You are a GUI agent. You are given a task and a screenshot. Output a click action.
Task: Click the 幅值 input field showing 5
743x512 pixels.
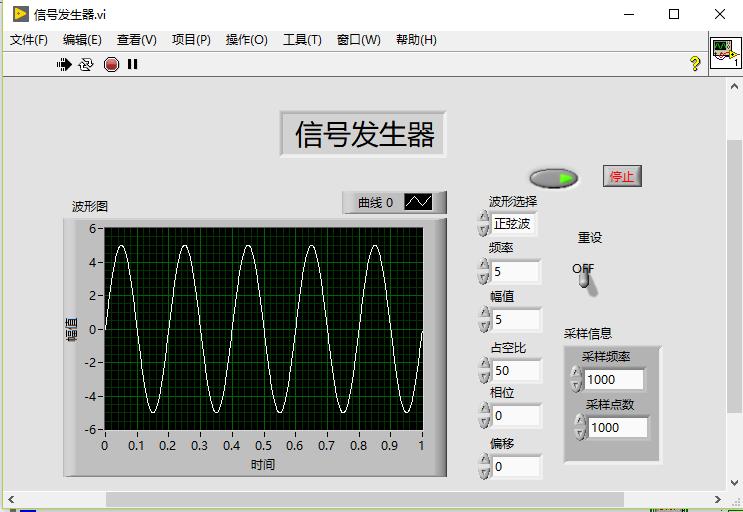coord(516,320)
